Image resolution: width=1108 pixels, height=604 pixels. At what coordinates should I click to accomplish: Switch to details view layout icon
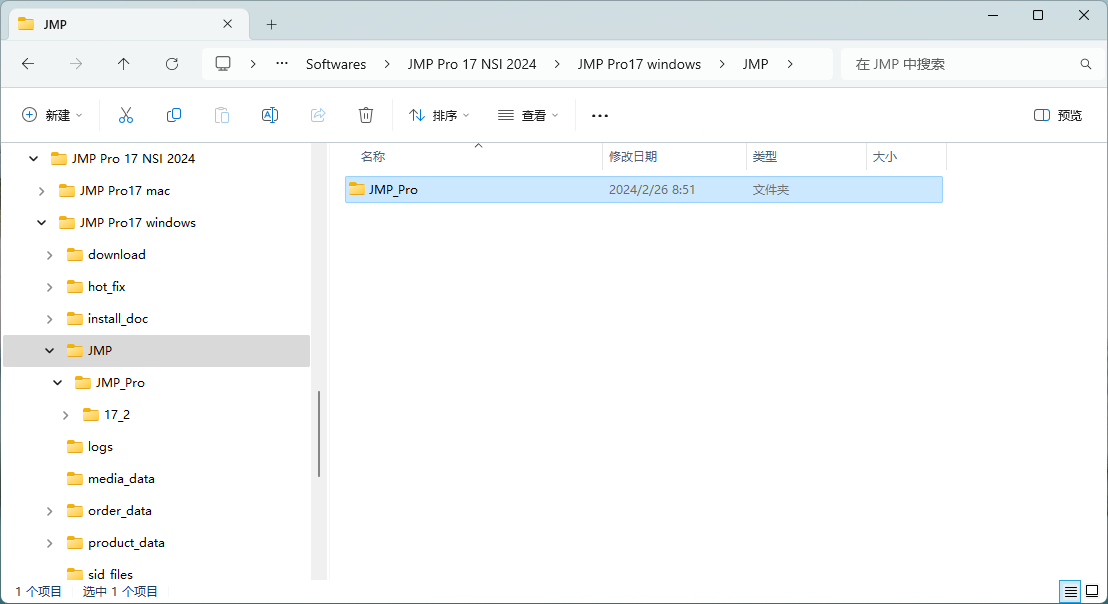click(1071, 591)
